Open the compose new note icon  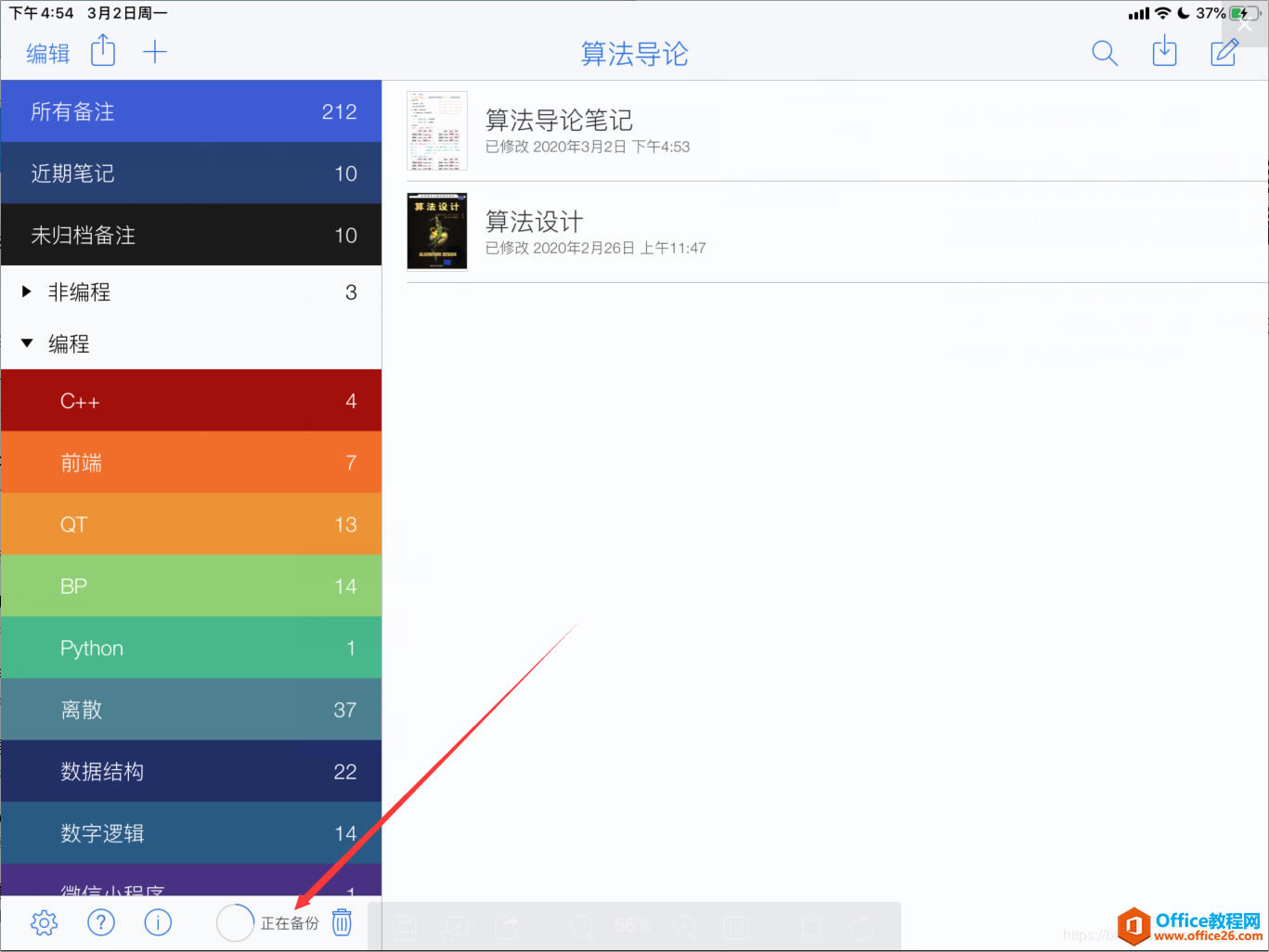1224,53
